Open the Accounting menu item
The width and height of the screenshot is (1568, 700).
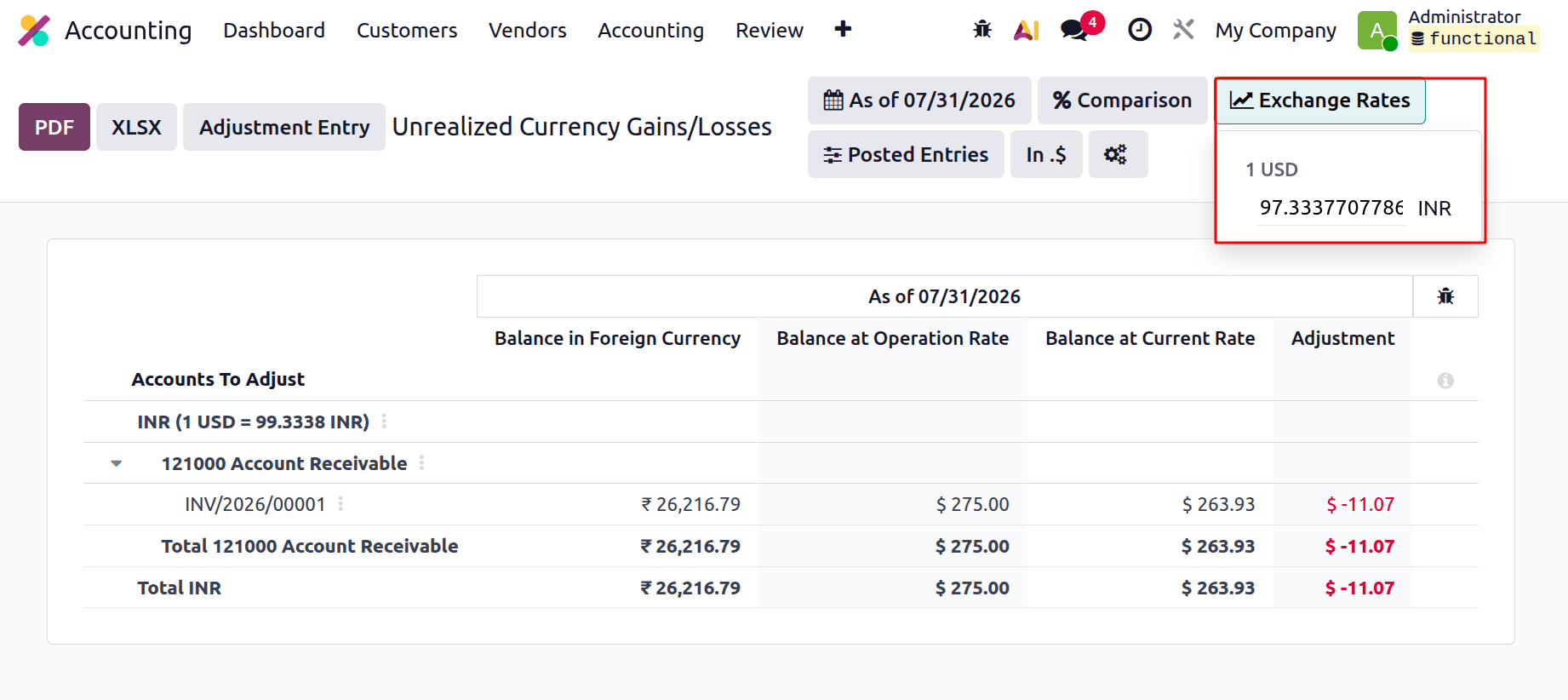click(x=651, y=31)
